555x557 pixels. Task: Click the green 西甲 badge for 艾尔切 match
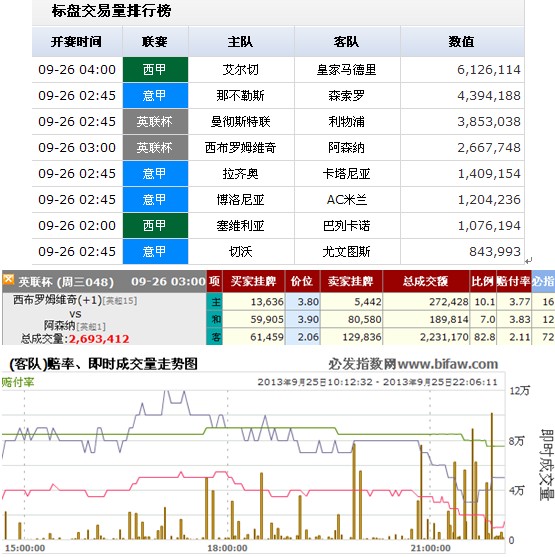(155, 70)
